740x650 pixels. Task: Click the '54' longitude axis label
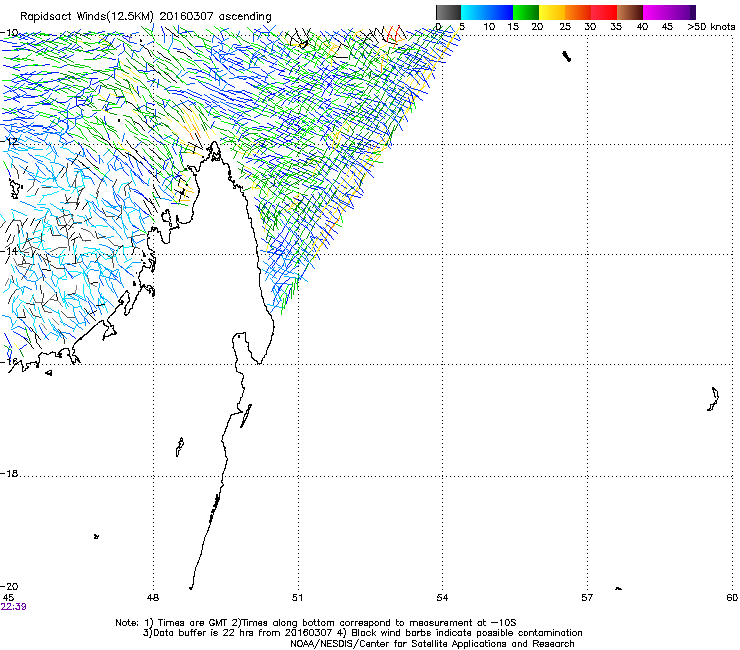tap(442, 598)
